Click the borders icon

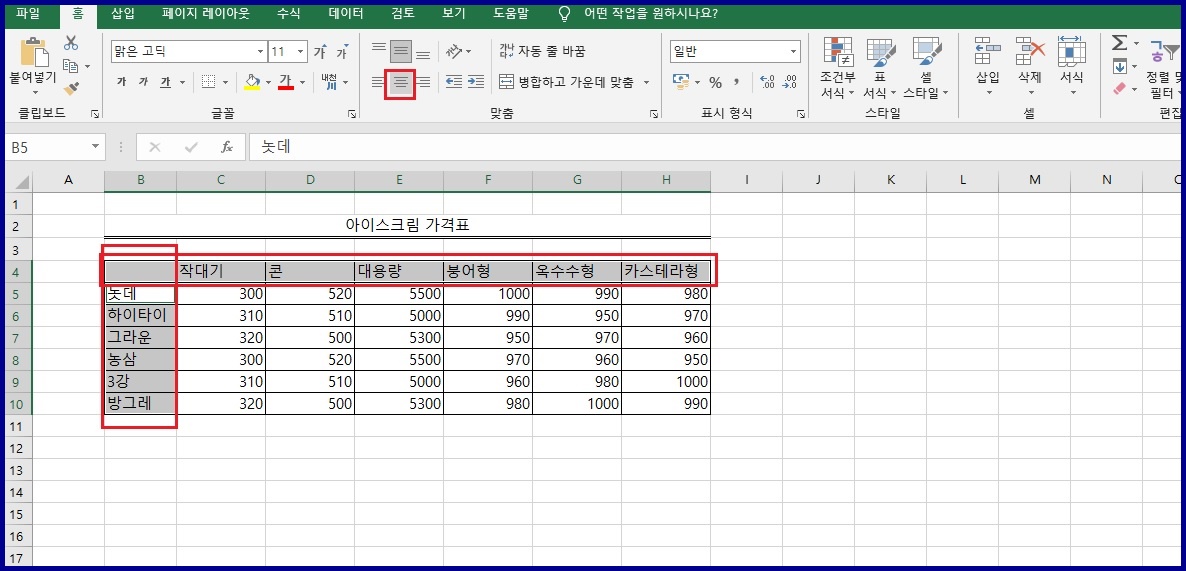(208, 82)
